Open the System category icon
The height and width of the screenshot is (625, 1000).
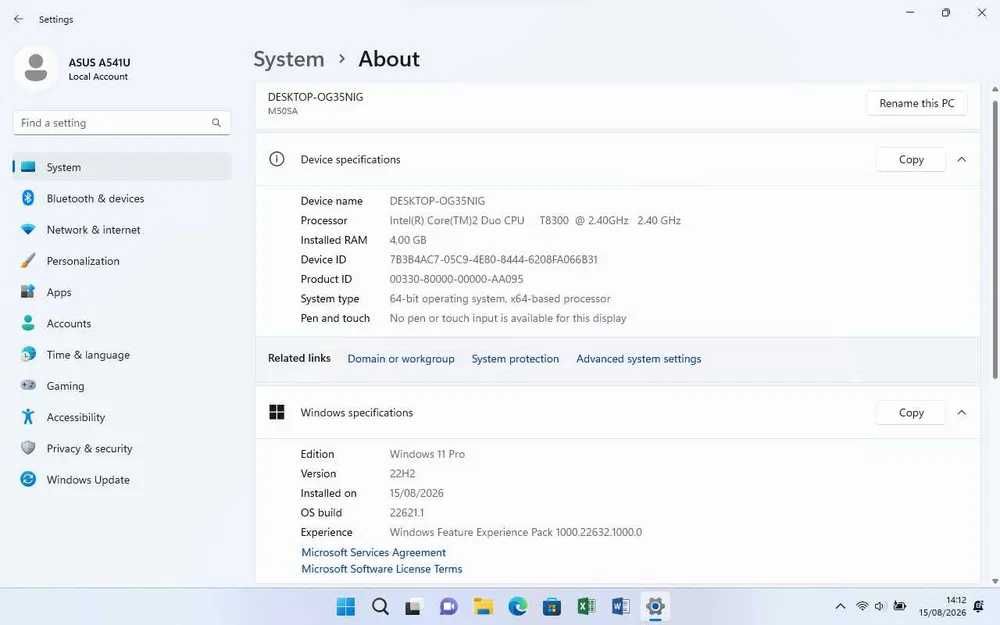(28, 167)
